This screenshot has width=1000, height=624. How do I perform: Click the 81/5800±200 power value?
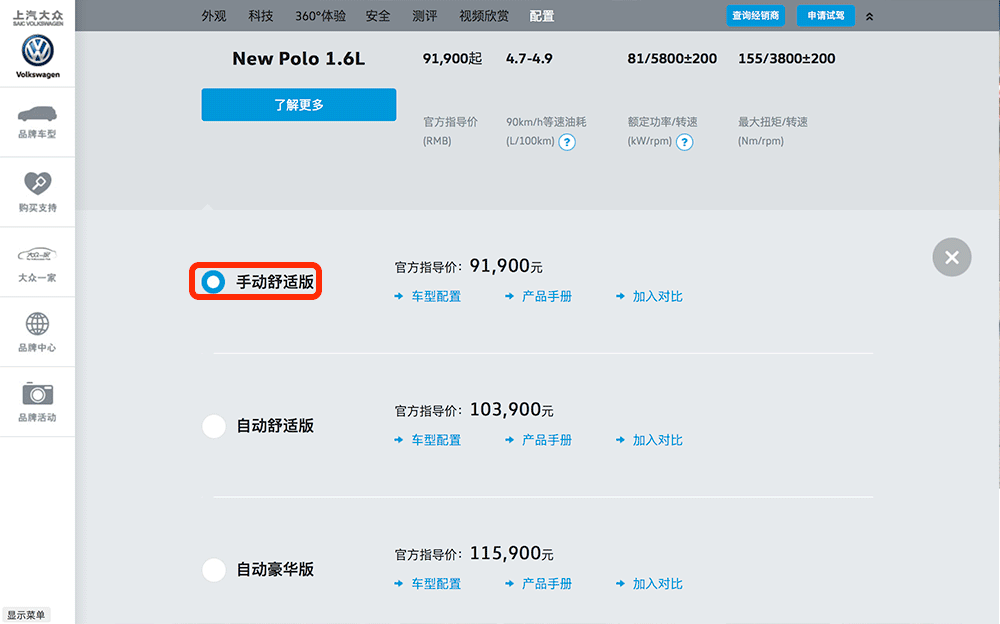click(672, 59)
